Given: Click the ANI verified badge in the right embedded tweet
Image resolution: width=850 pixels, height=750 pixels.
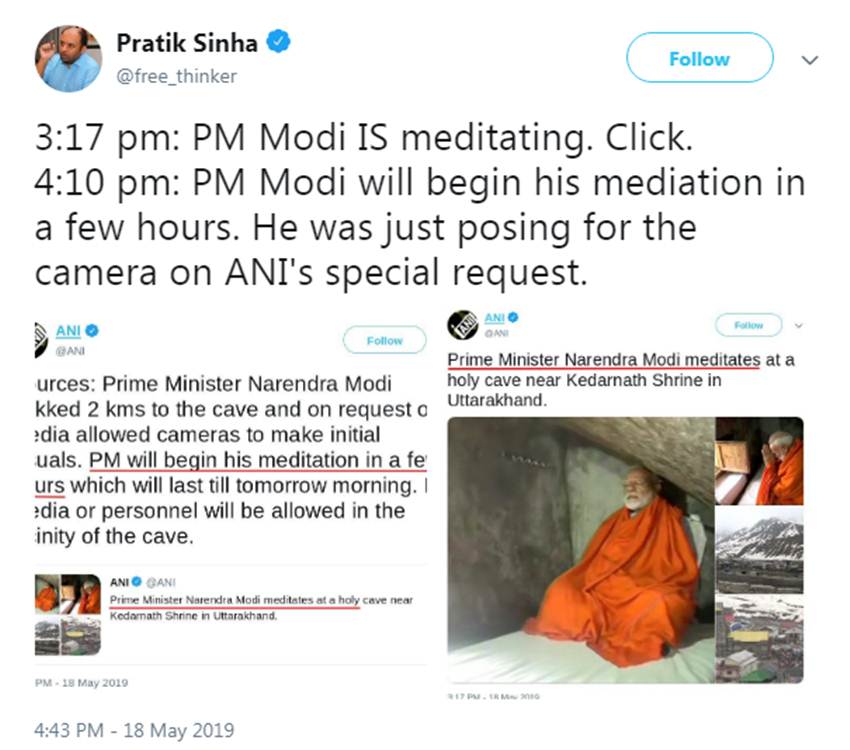Looking at the screenshot, I should pos(514,318).
